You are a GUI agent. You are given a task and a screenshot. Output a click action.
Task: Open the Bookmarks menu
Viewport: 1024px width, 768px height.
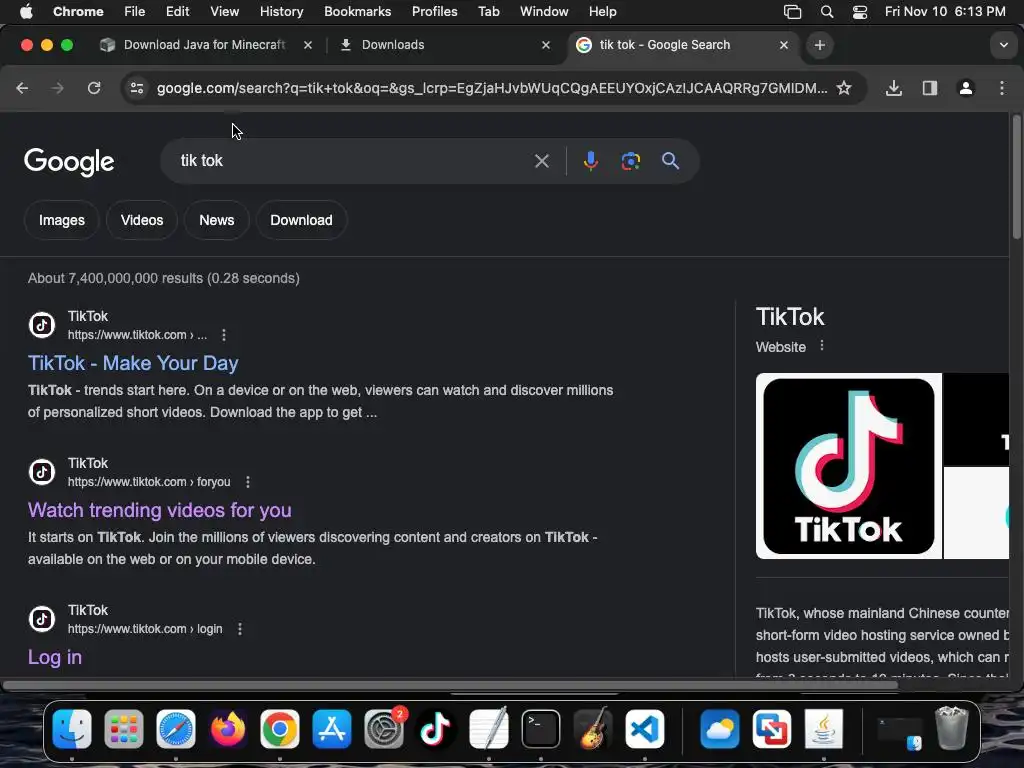pos(357,11)
